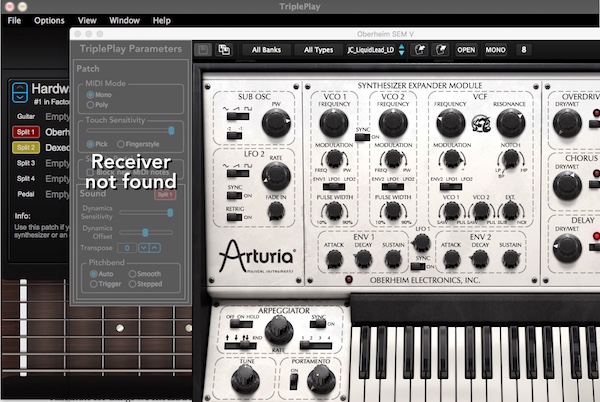Click the ENV 1 Decay knob
Screen dimensions: 600x402
click(x=363, y=259)
